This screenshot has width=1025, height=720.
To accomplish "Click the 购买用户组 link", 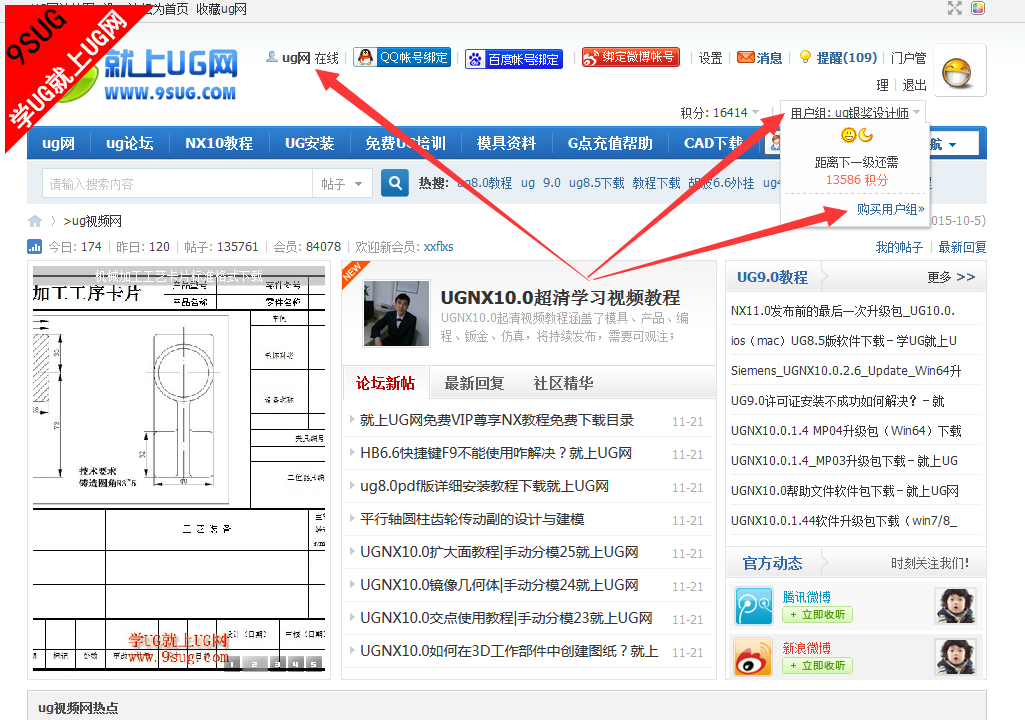I will coord(890,209).
